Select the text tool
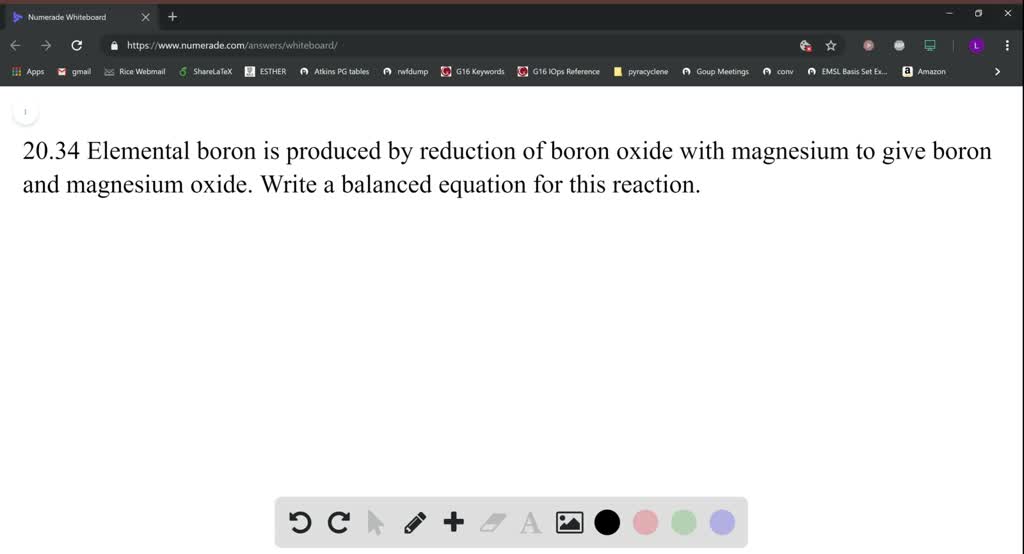1024x554 pixels. pos(531,522)
